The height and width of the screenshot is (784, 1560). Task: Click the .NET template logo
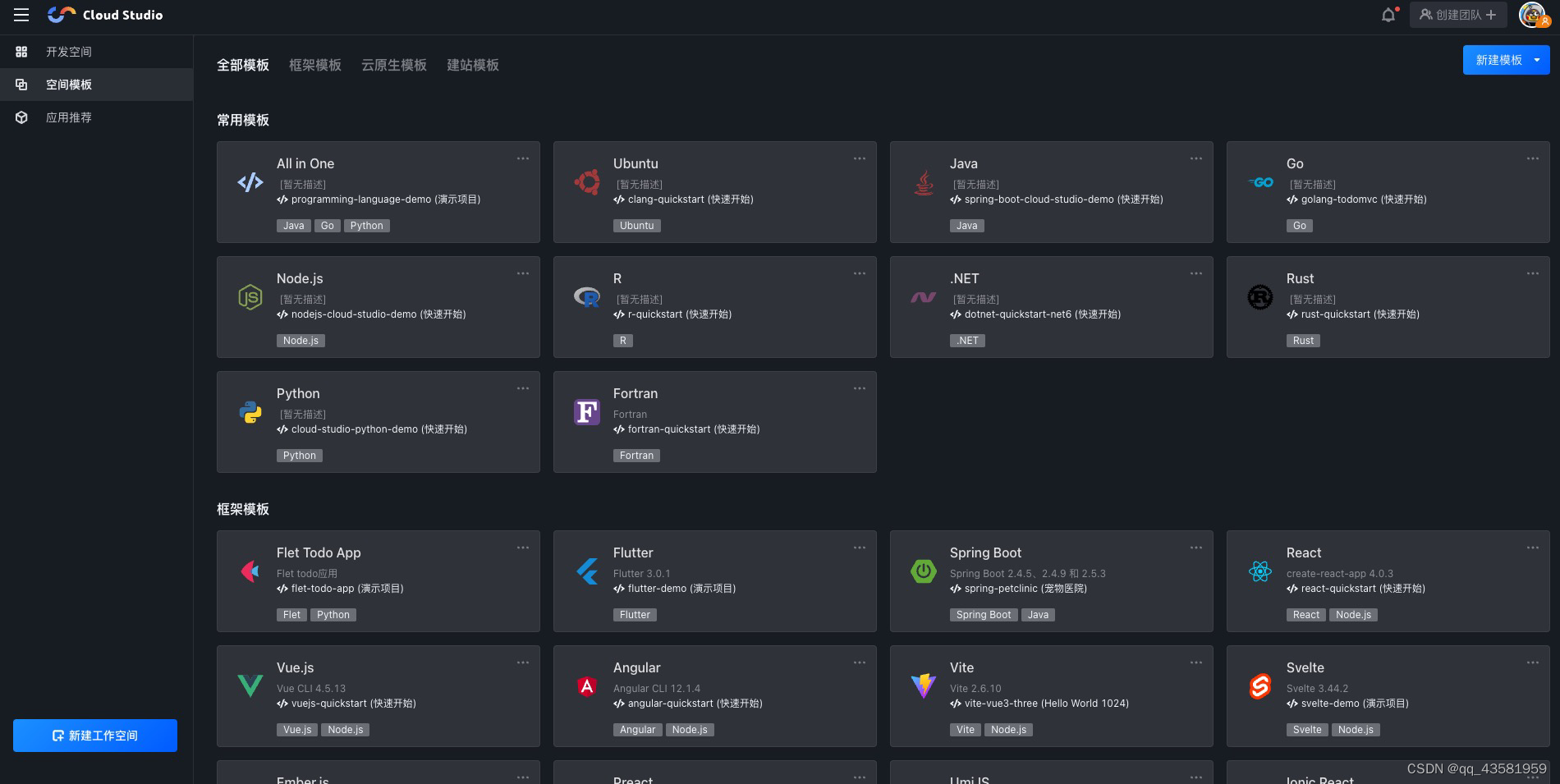click(924, 297)
